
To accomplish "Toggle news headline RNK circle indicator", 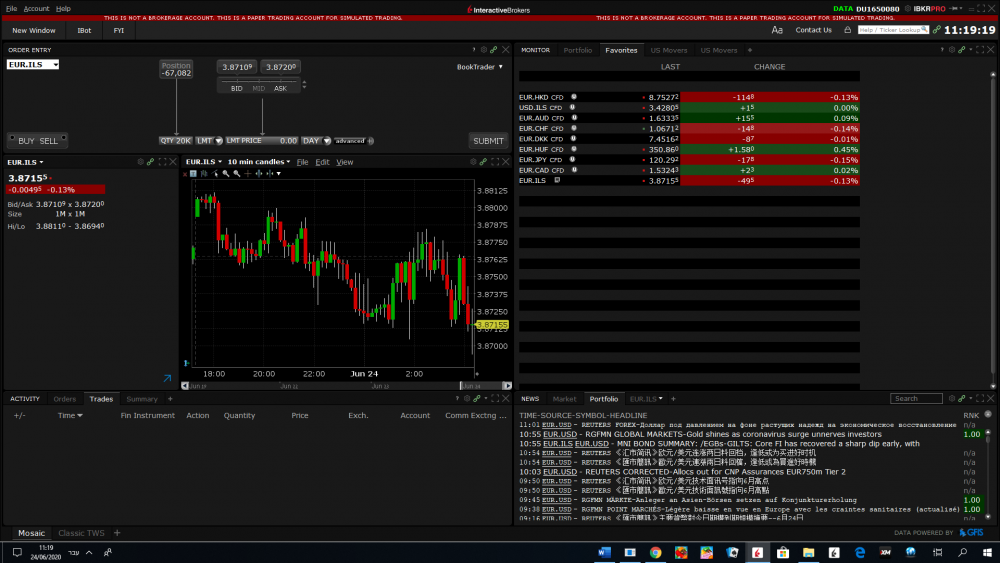I will 988,414.
